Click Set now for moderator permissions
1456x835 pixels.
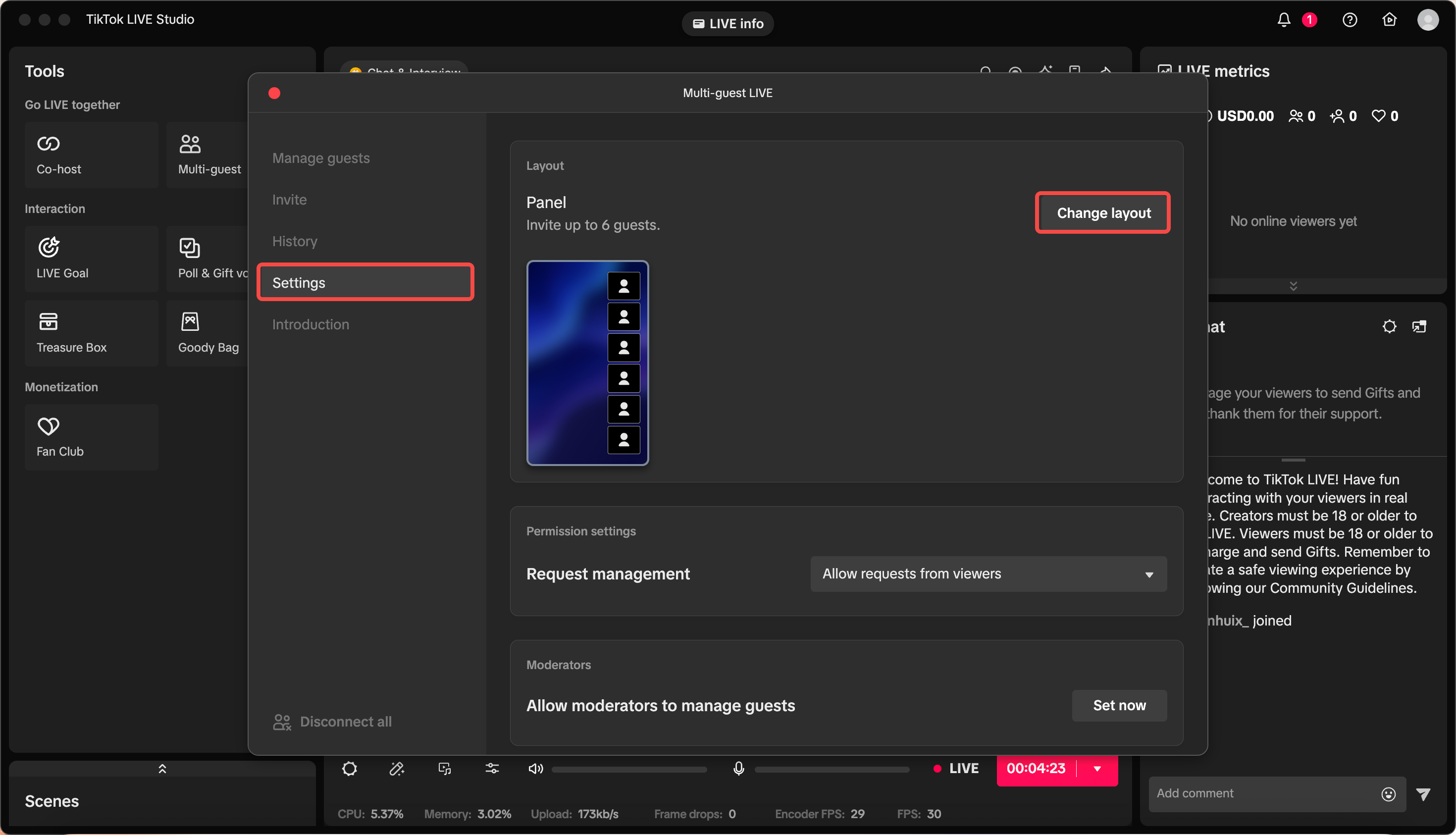[1118, 705]
